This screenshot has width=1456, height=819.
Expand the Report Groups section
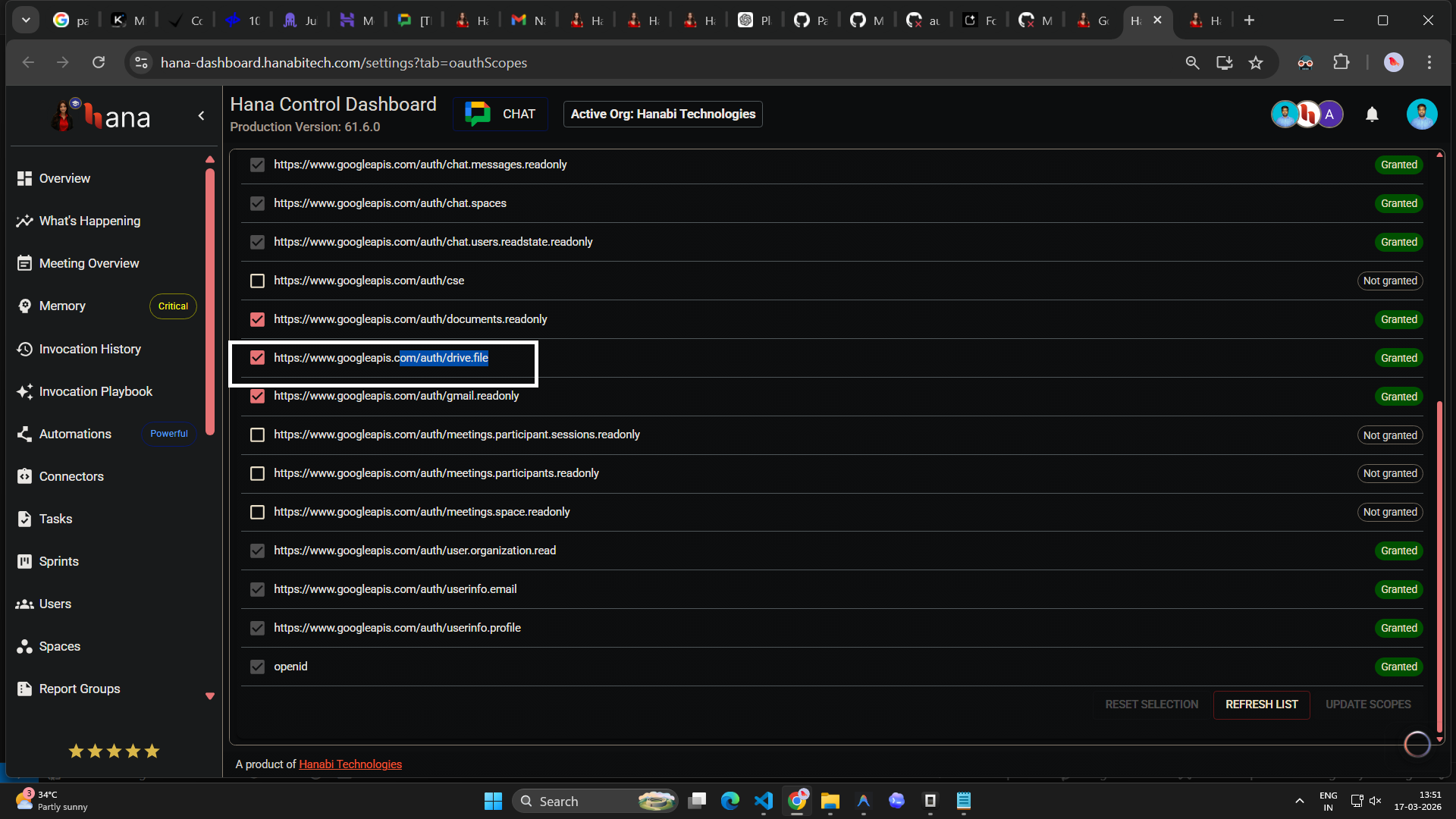[x=80, y=689]
